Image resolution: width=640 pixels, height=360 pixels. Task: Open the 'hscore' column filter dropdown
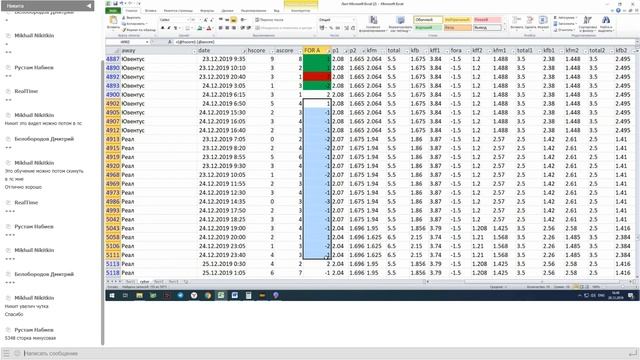pyautogui.click(x=272, y=51)
